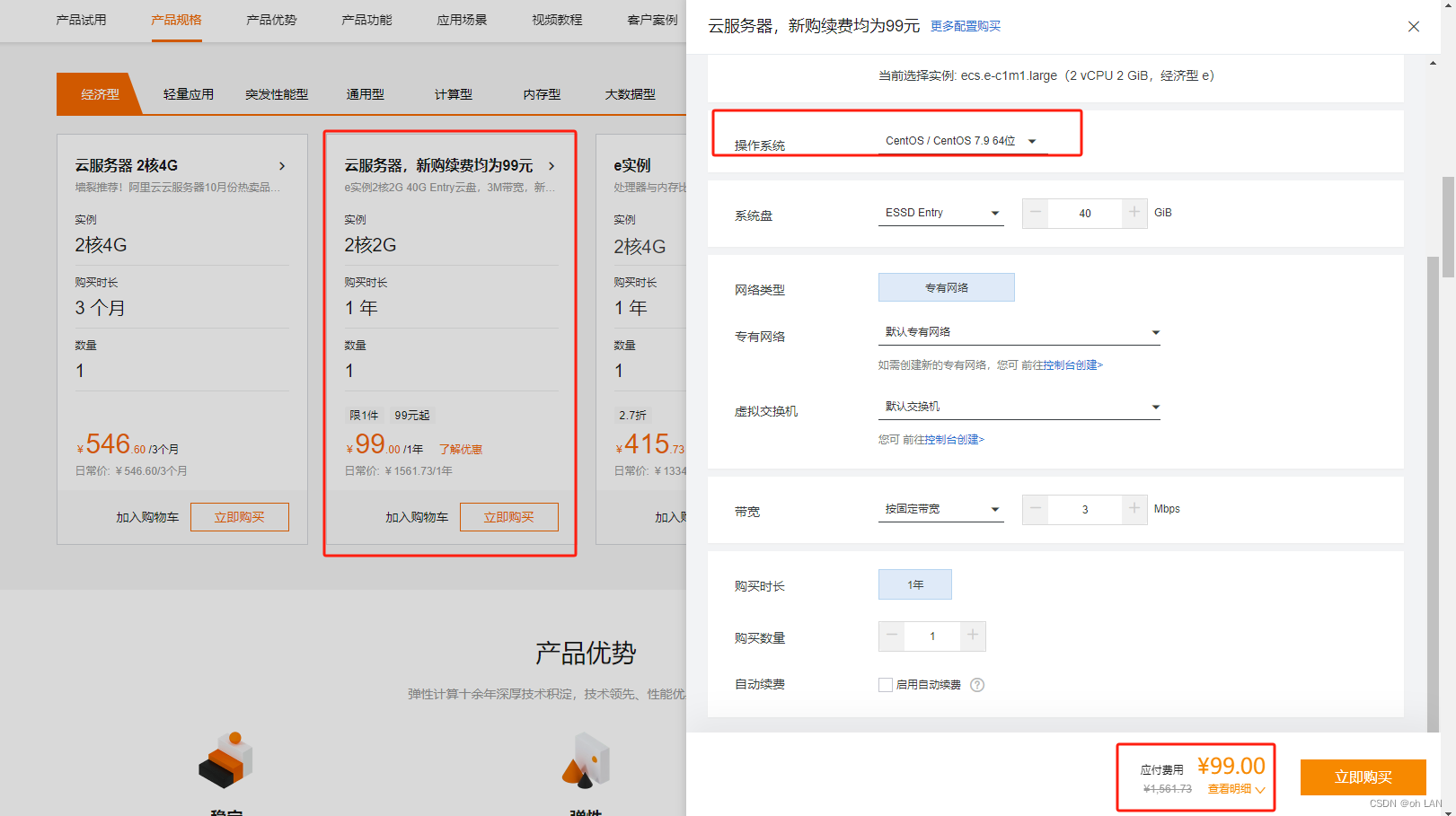Enable the 启用自动续费 checkbox

885,684
